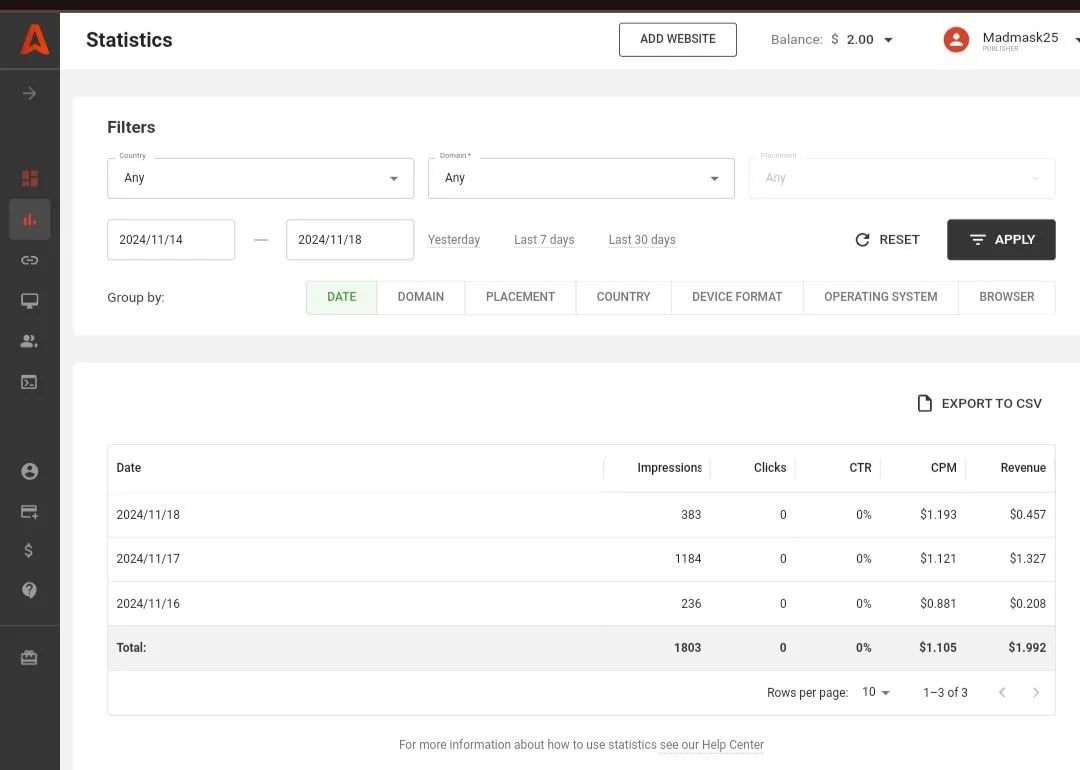The image size is (1080, 770).
Task: Click the Date column header
Action: click(x=129, y=468)
